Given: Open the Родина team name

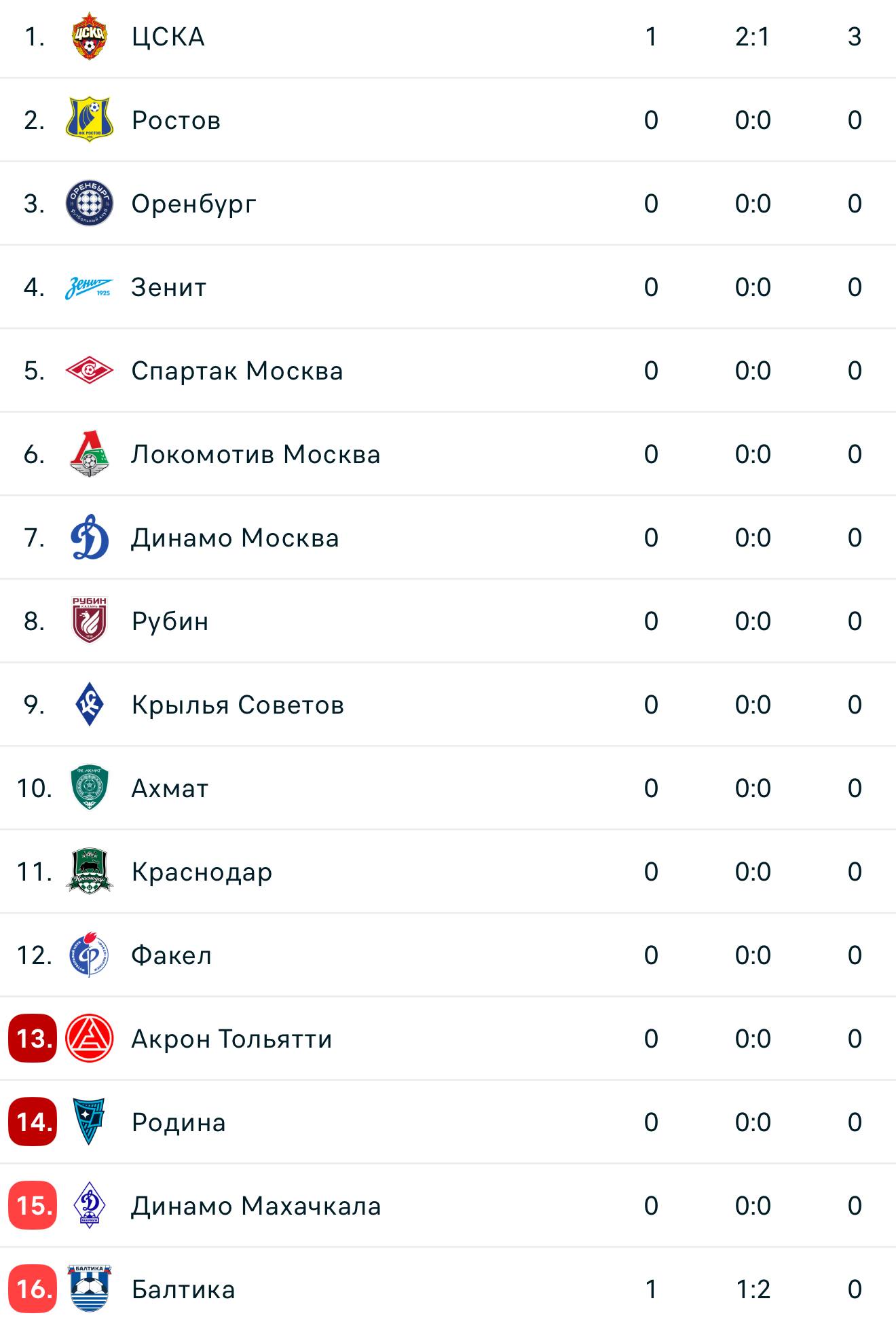Looking at the screenshot, I should pyautogui.click(x=179, y=1122).
